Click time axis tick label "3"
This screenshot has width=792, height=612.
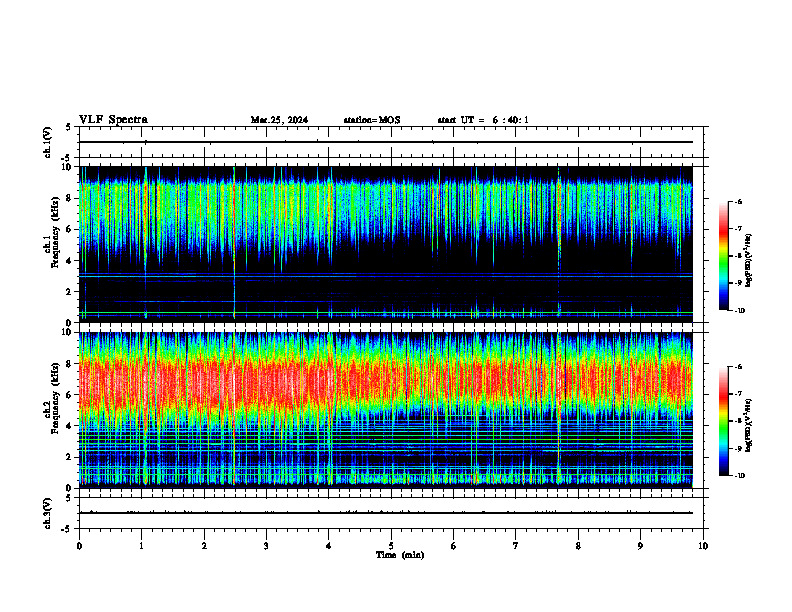point(266,546)
